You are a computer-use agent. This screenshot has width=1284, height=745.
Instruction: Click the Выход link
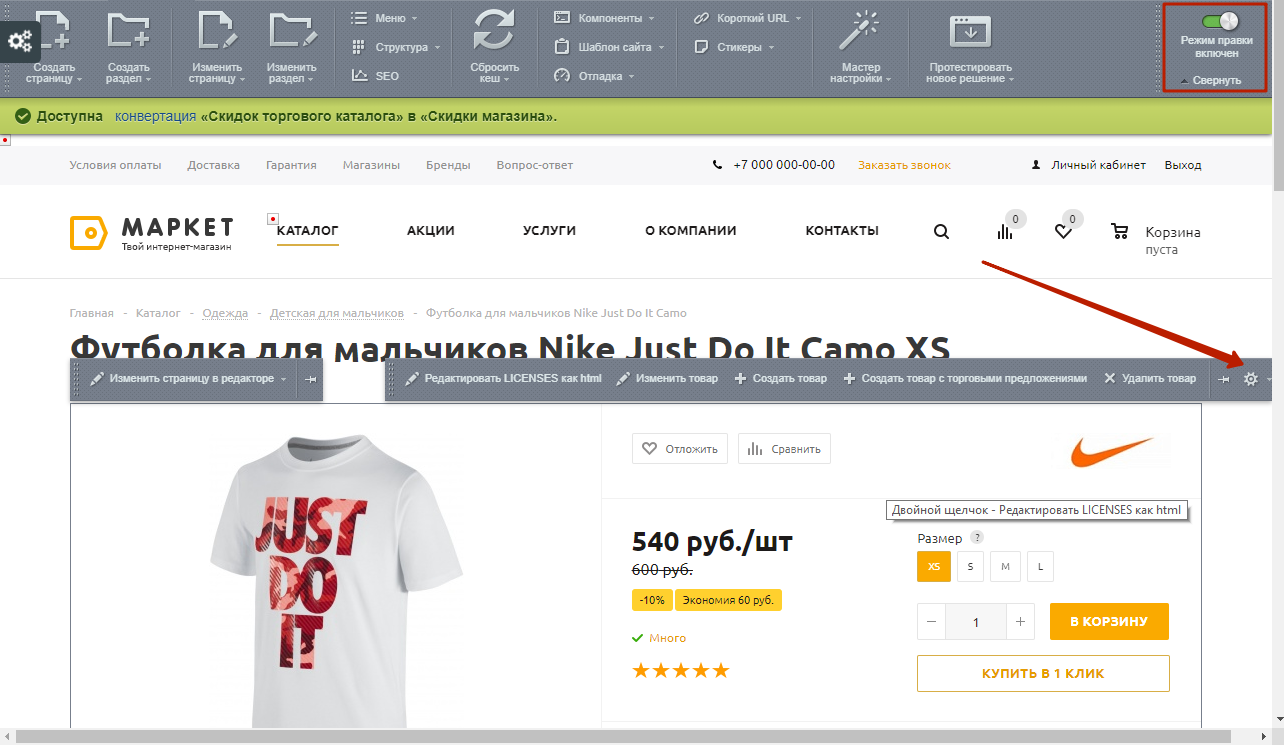pos(1183,165)
